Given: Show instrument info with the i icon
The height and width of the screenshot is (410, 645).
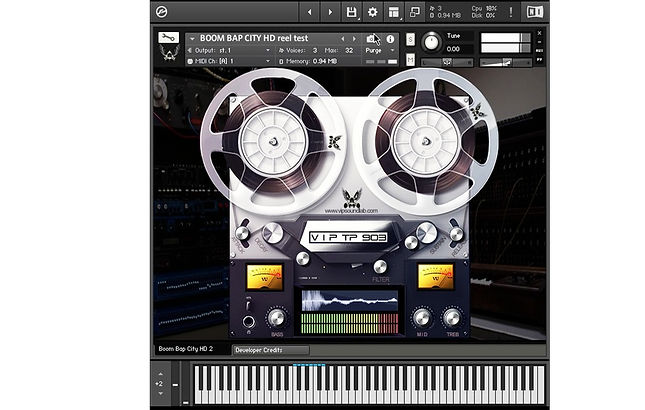Looking at the screenshot, I should tap(390, 39).
